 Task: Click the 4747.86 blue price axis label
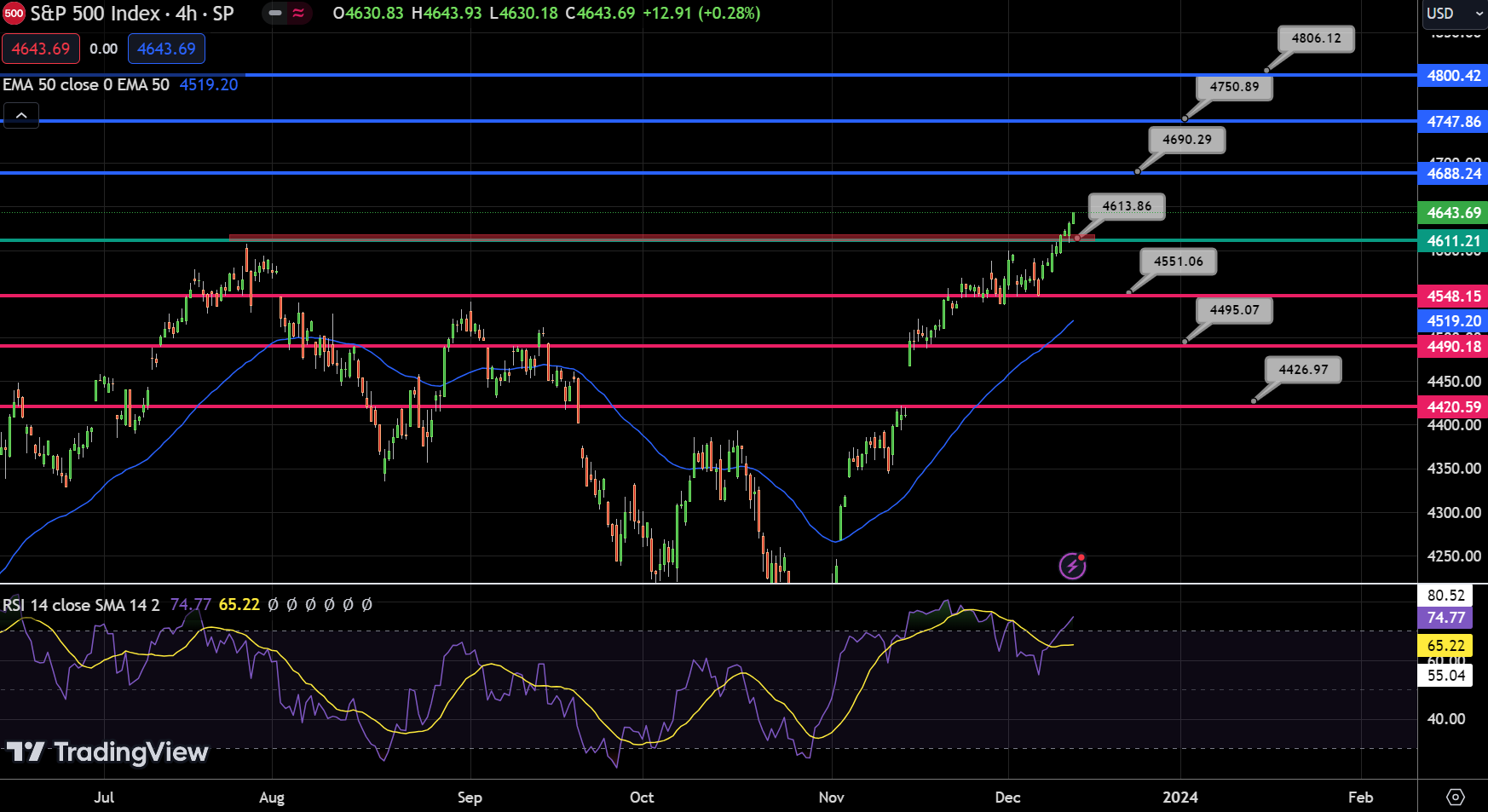click(1453, 121)
